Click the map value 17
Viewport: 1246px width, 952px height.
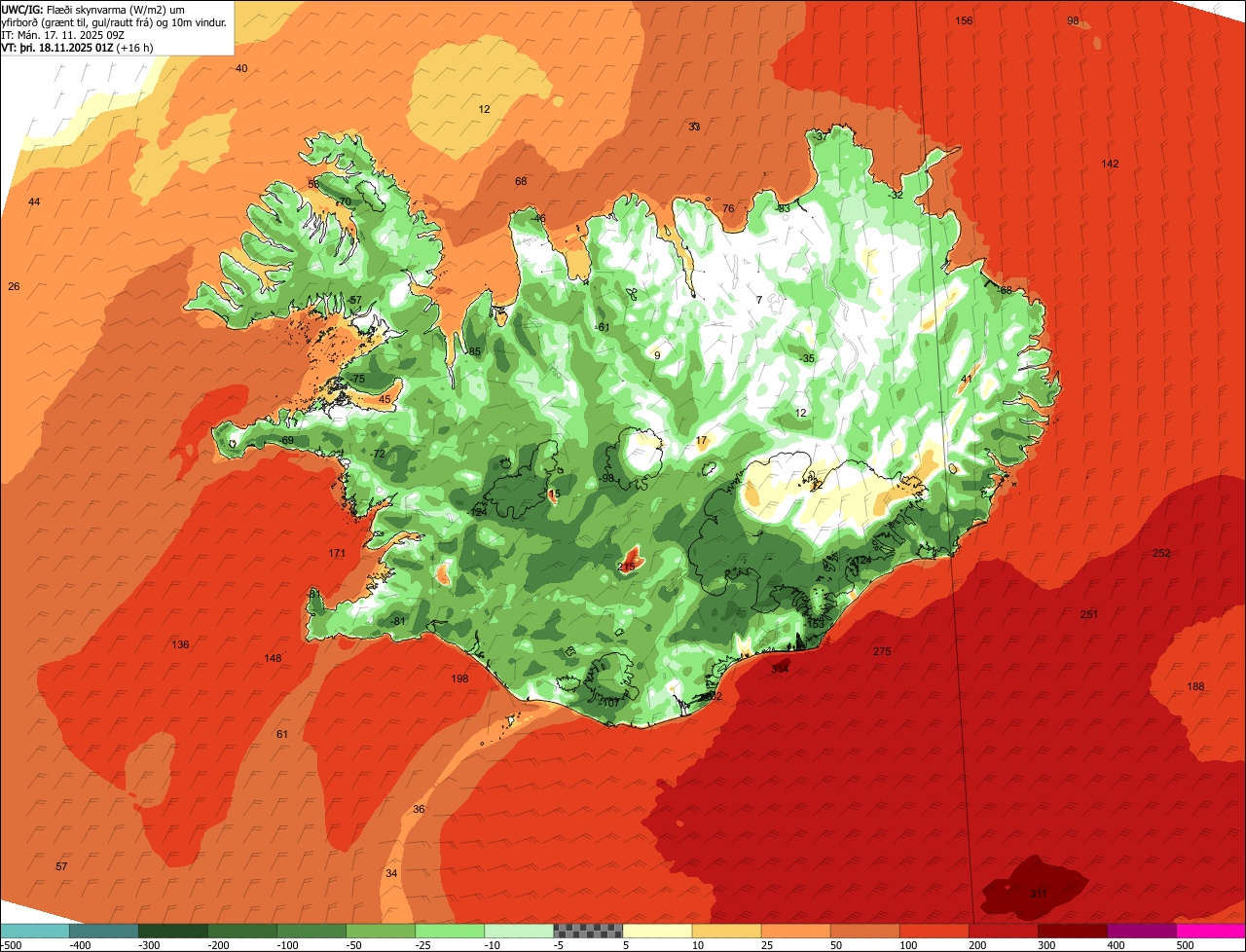pos(702,440)
